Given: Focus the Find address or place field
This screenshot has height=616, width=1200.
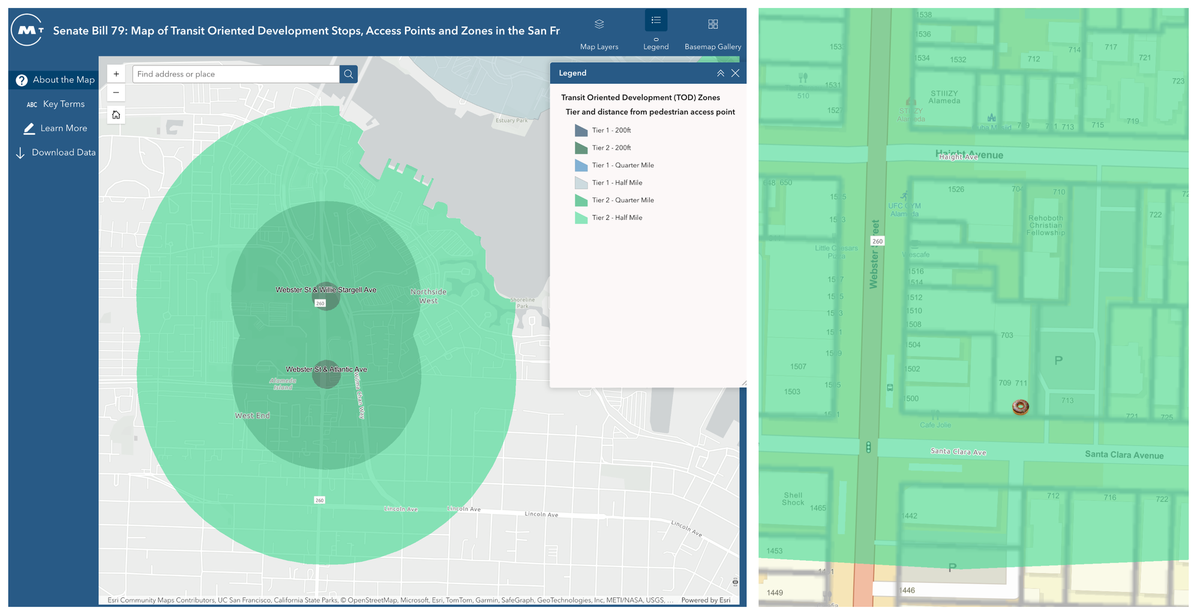Looking at the screenshot, I should coord(236,74).
